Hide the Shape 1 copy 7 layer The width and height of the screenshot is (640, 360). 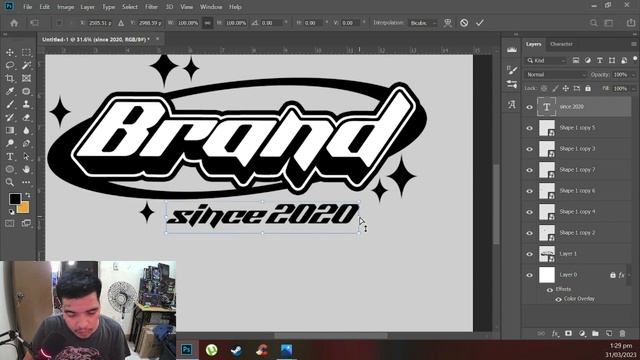(529, 170)
